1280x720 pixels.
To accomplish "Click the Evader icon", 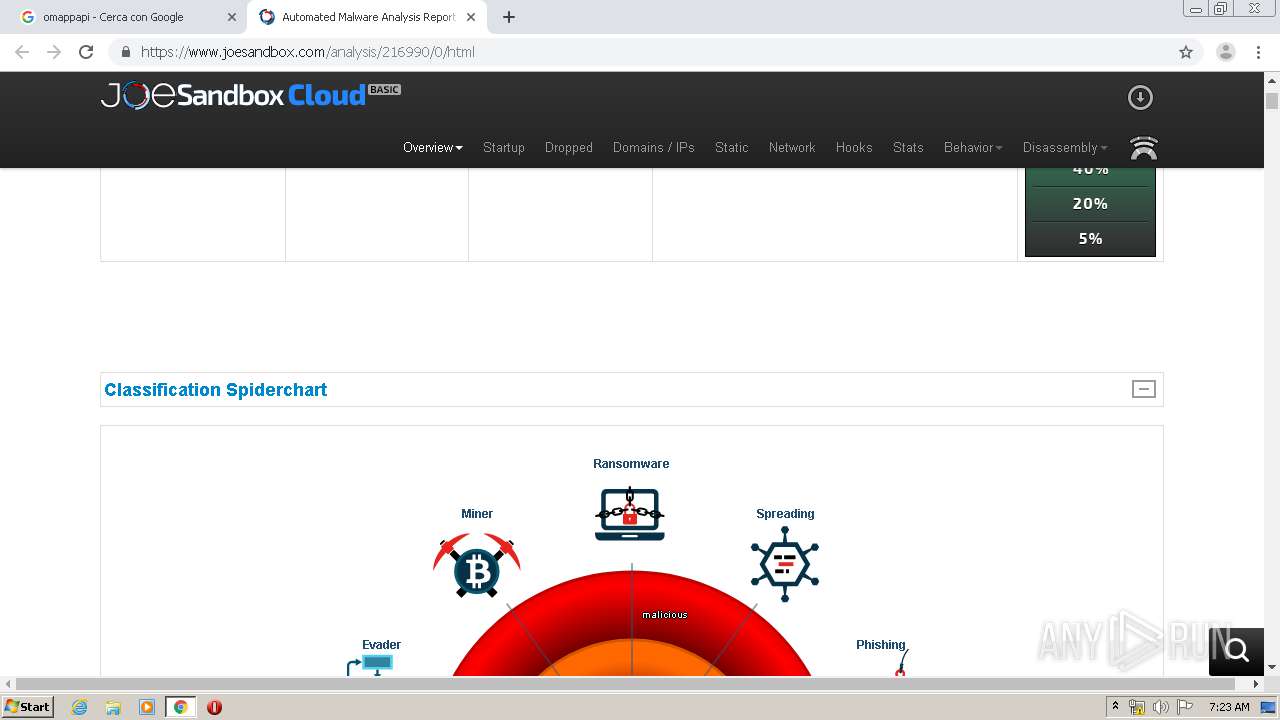I will click(x=371, y=665).
